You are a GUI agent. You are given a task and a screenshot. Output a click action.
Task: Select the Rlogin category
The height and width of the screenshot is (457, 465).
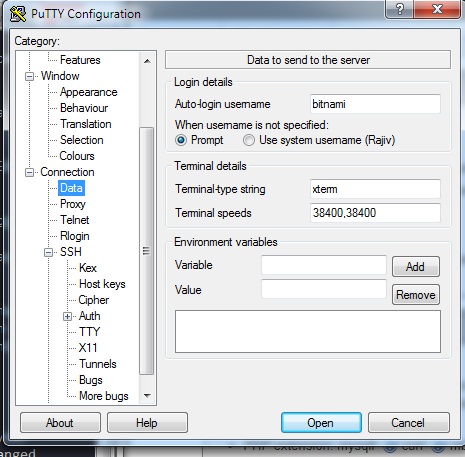click(75, 236)
